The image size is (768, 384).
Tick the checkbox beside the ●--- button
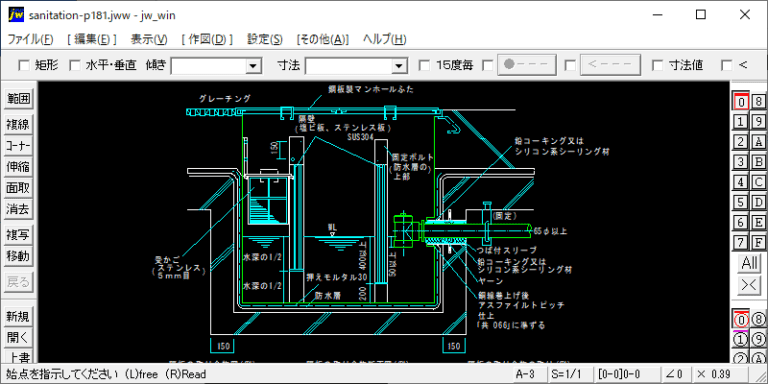488,65
